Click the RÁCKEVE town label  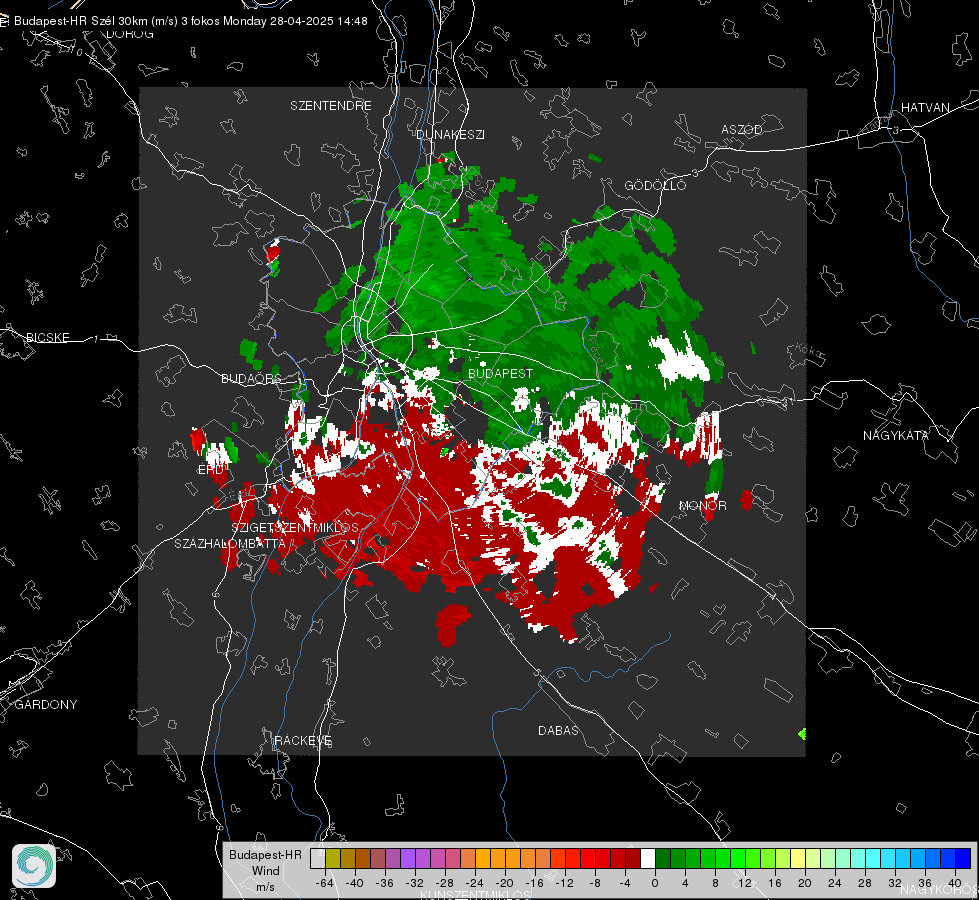point(303,740)
